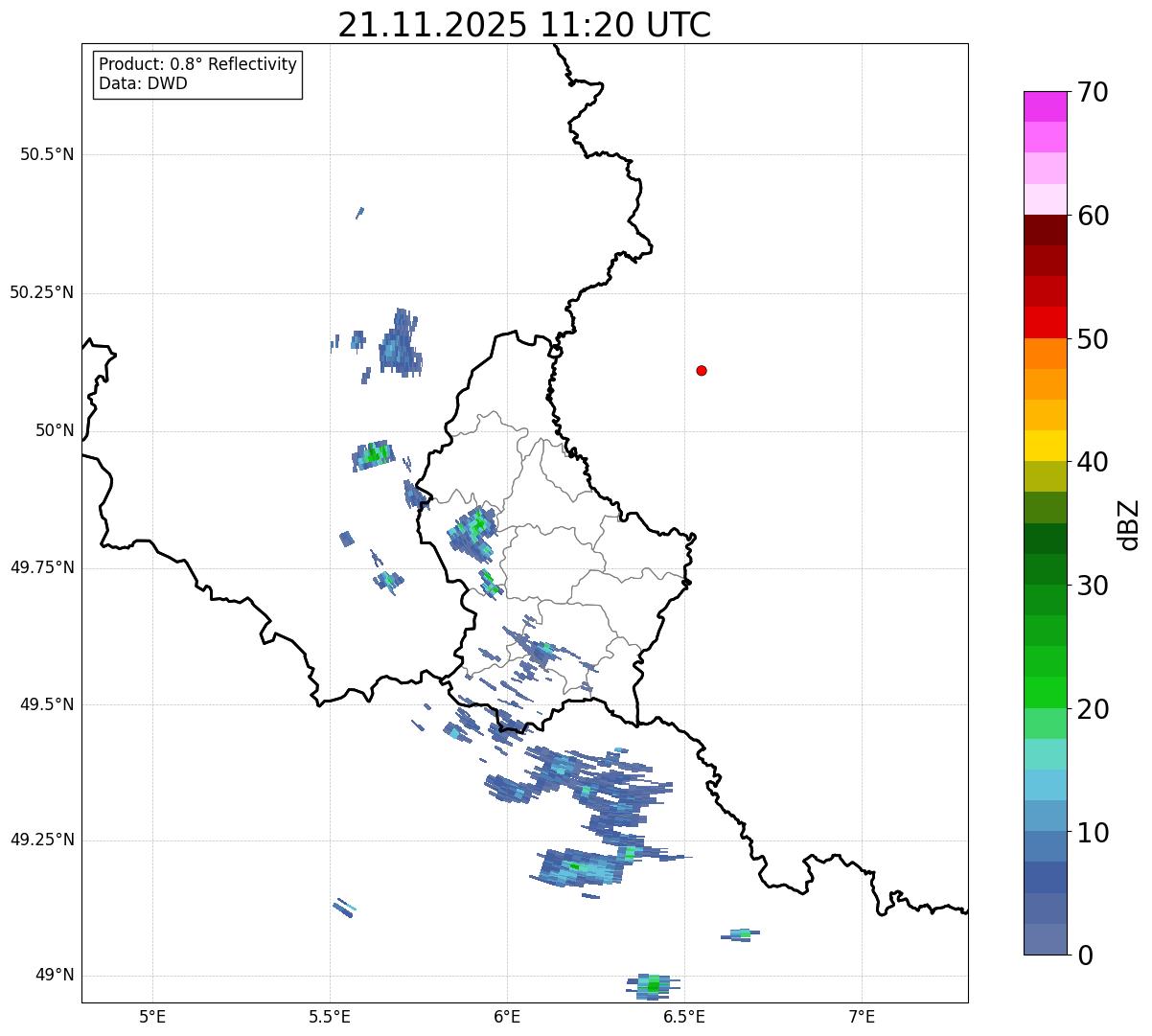1152x1036 pixels.
Task: Click the latitude label 49.25°N
Action: (x=41, y=840)
